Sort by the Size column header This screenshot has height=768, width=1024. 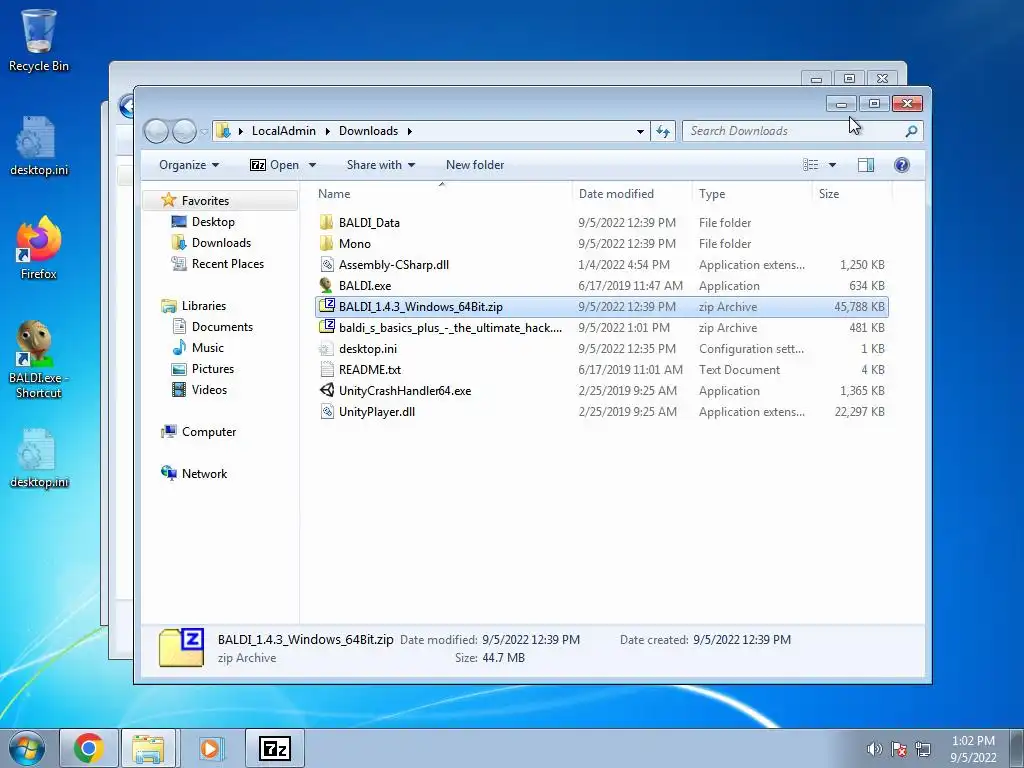(x=852, y=194)
